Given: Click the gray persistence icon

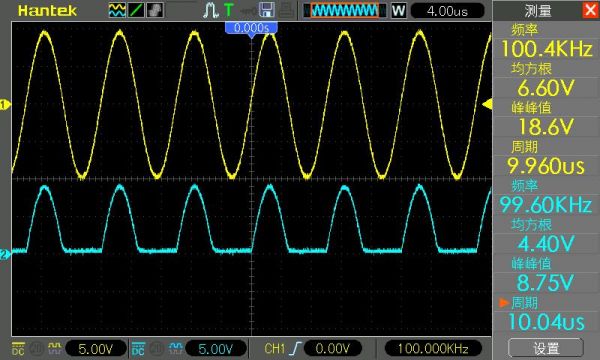Looking at the screenshot, I should [155, 10].
